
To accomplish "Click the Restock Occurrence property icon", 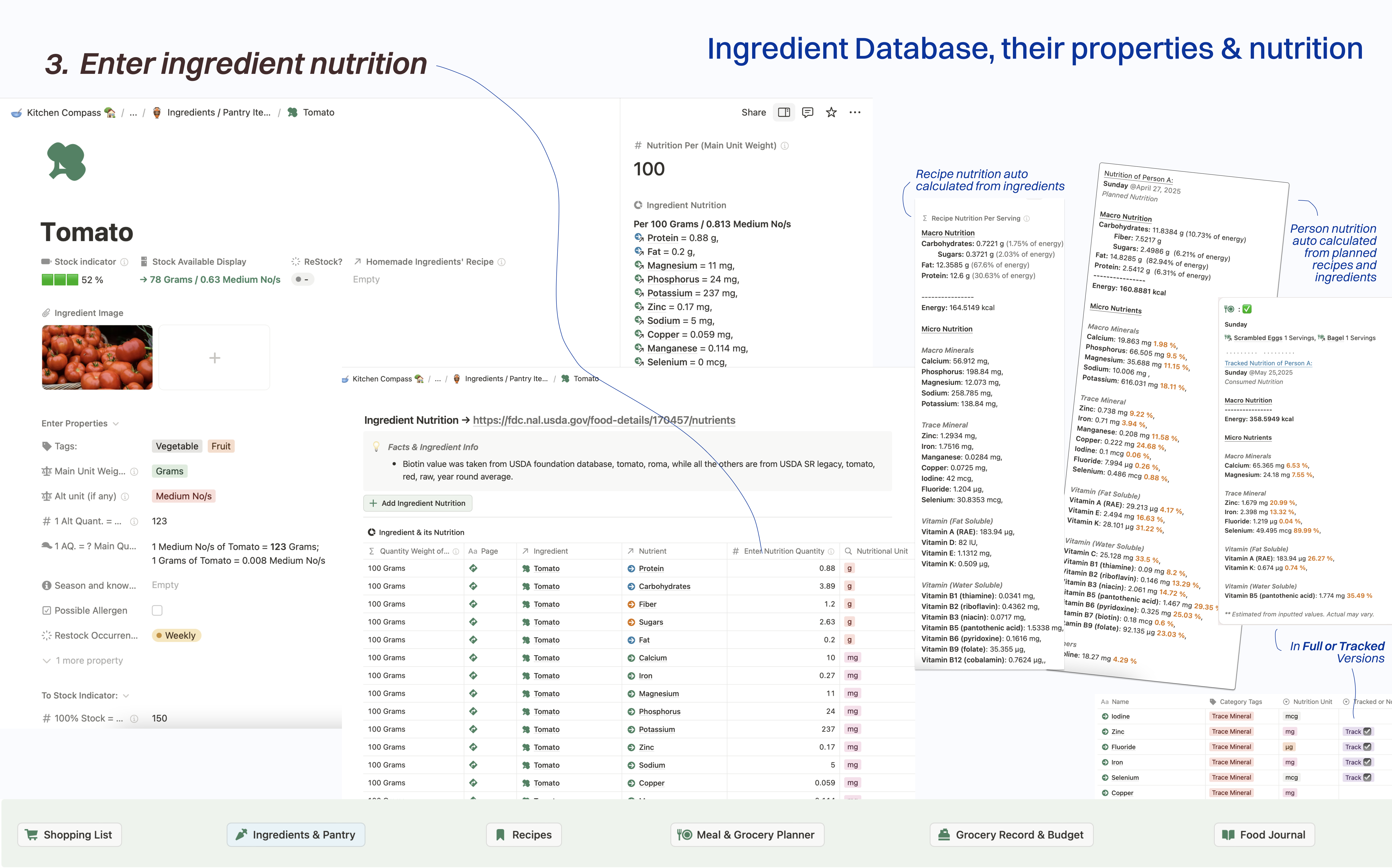I will 47,636.
